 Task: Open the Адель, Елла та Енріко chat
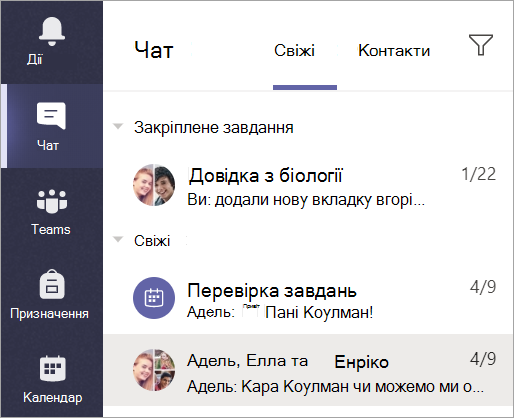308,370
